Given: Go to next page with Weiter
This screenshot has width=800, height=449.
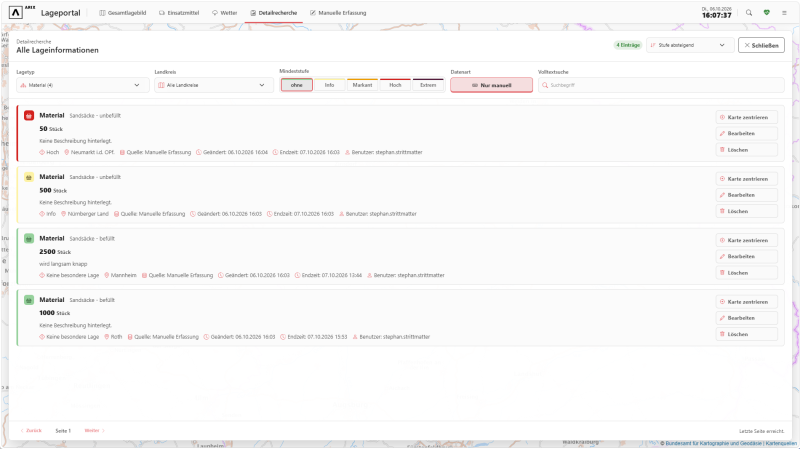Looking at the screenshot, I should [94, 431].
